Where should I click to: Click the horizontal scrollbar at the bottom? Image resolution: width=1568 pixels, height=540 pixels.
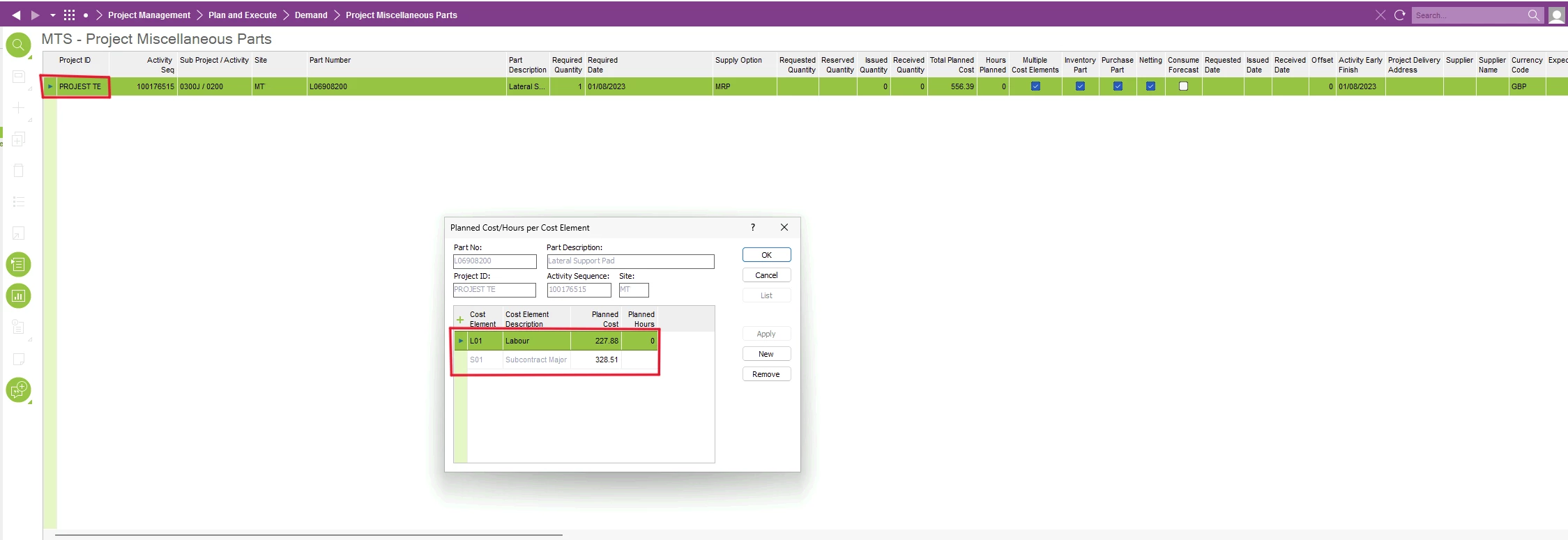[309, 534]
